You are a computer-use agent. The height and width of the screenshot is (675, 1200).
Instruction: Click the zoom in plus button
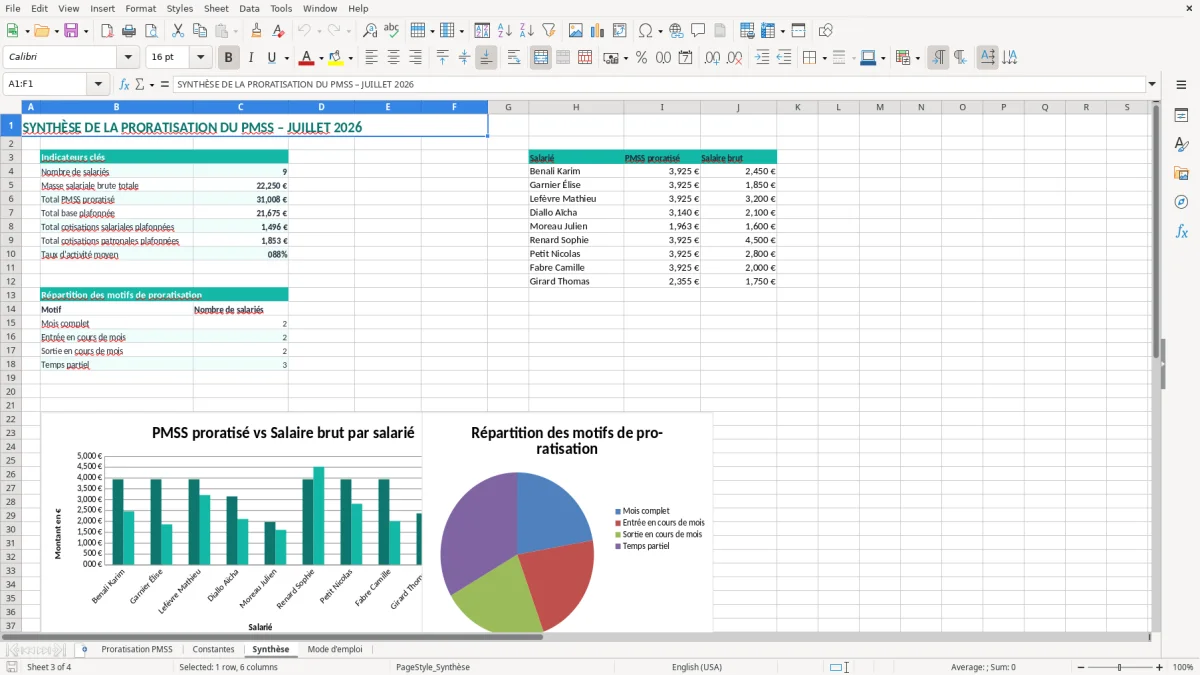pyautogui.click(x=1160, y=667)
